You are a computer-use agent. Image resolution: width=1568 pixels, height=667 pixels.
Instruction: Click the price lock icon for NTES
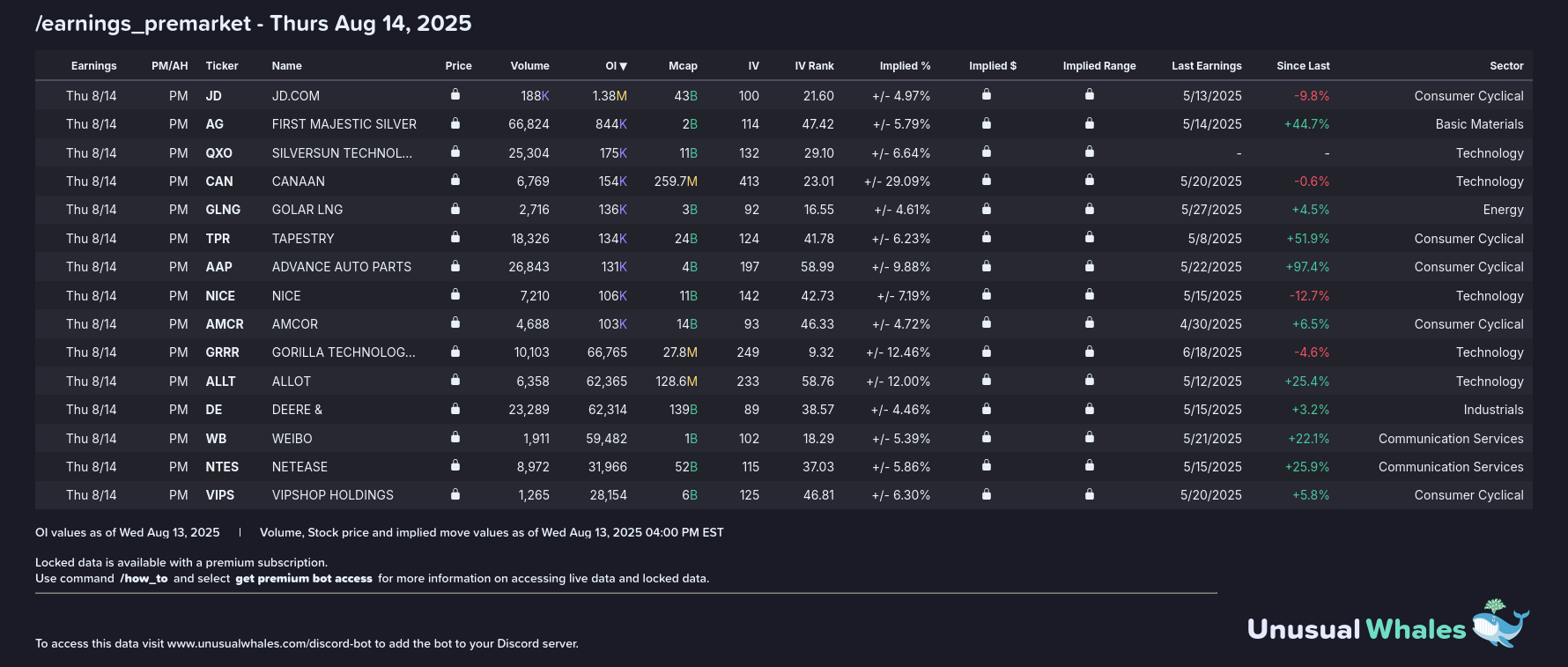pyautogui.click(x=455, y=465)
